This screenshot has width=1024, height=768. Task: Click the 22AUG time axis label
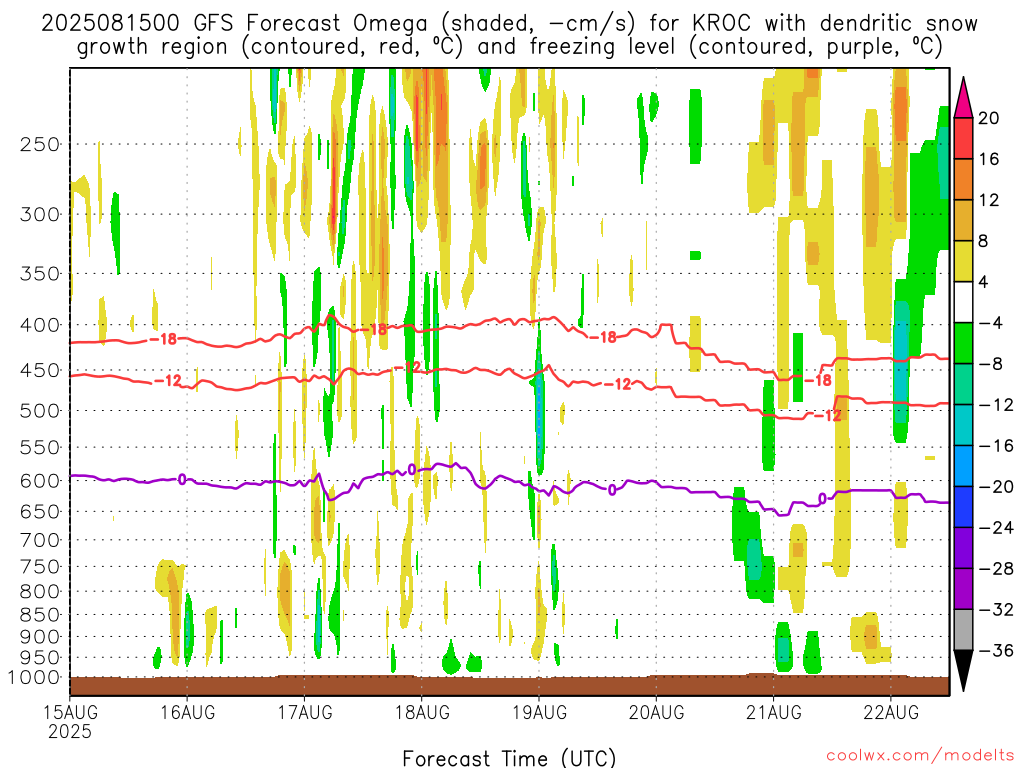point(891,712)
